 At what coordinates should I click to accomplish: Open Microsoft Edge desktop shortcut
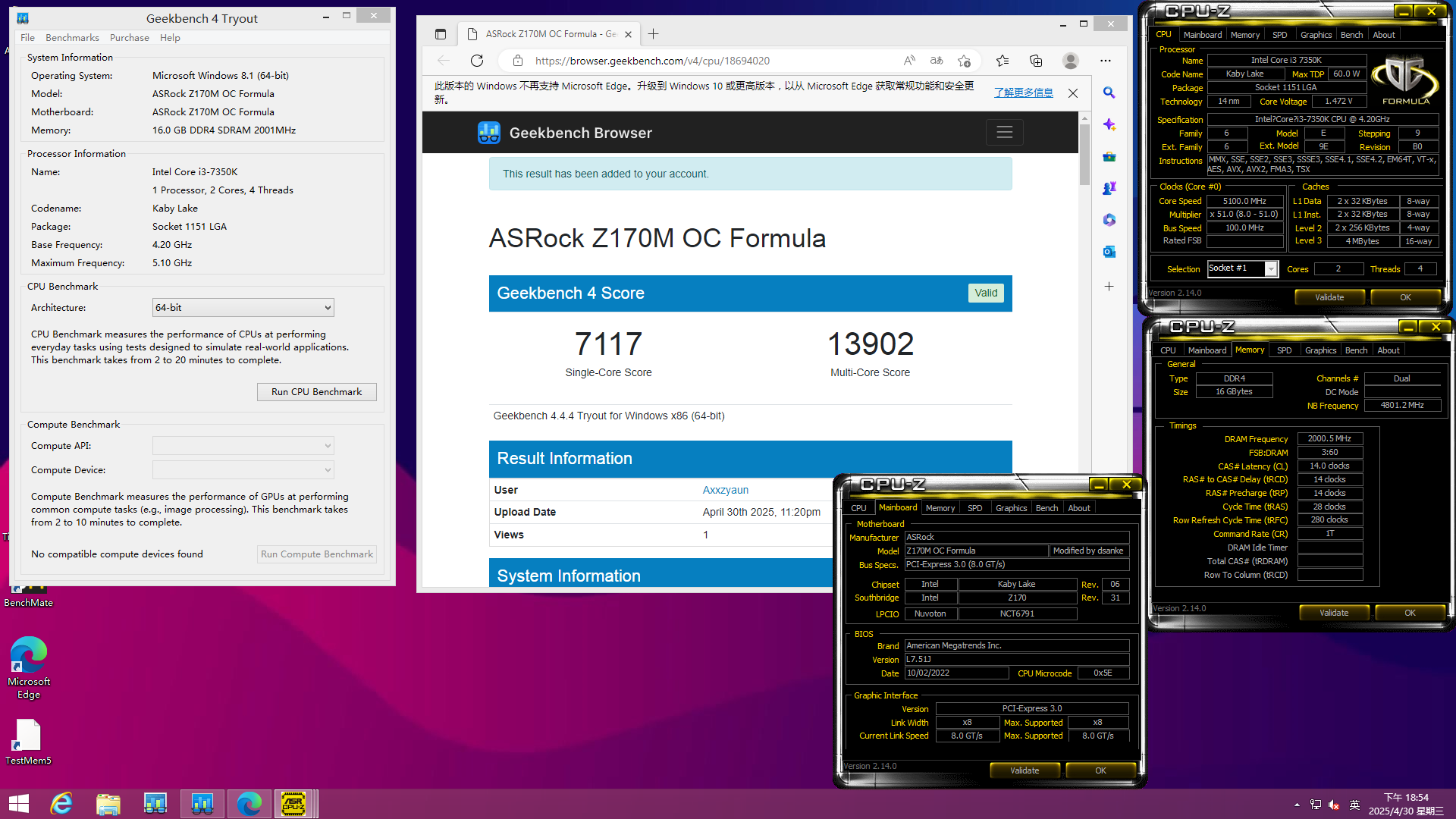coord(29,668)
